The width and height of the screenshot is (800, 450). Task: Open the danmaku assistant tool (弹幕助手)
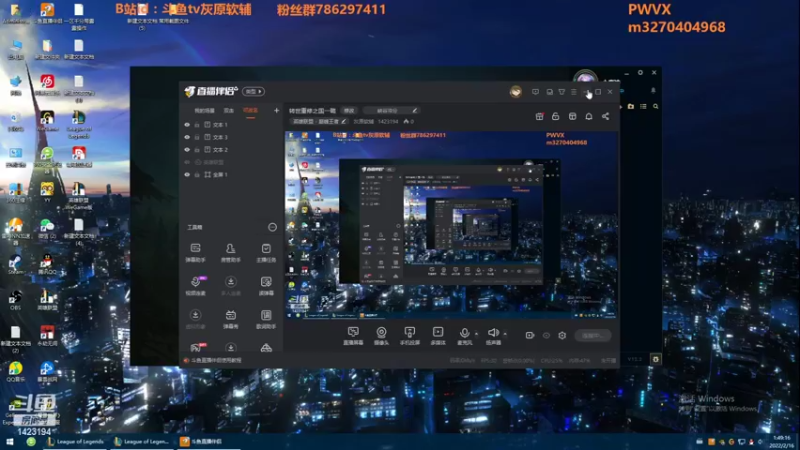195,253
